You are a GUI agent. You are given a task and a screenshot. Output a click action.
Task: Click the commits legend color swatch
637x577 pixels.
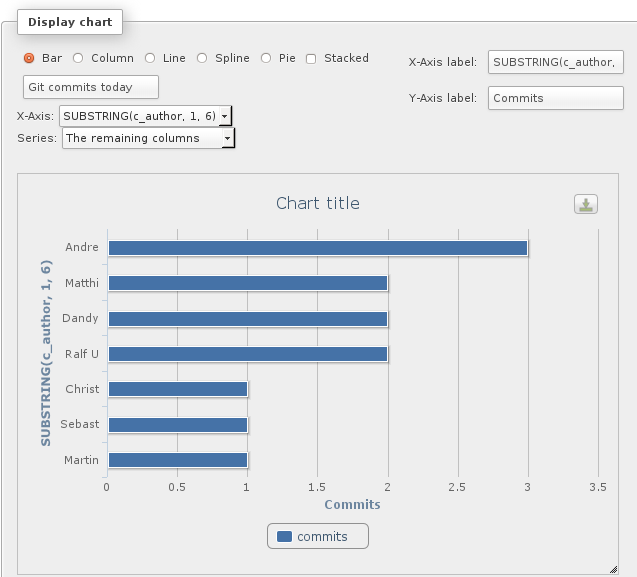284,536
